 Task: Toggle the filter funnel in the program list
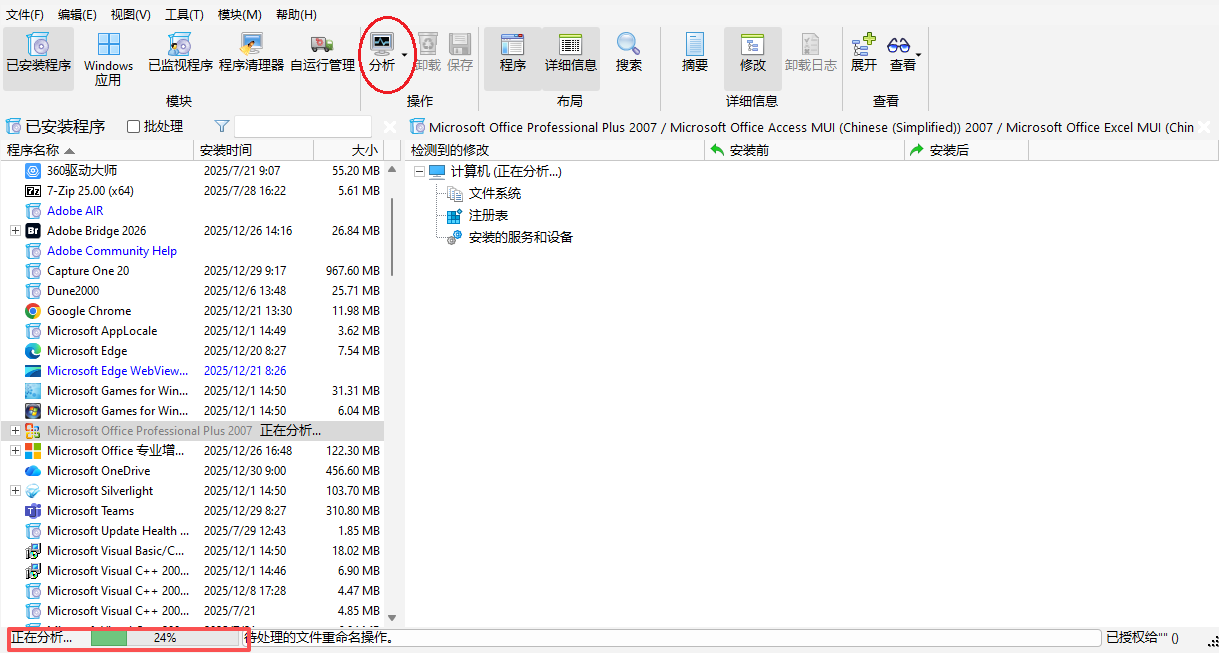click(220, 126)
